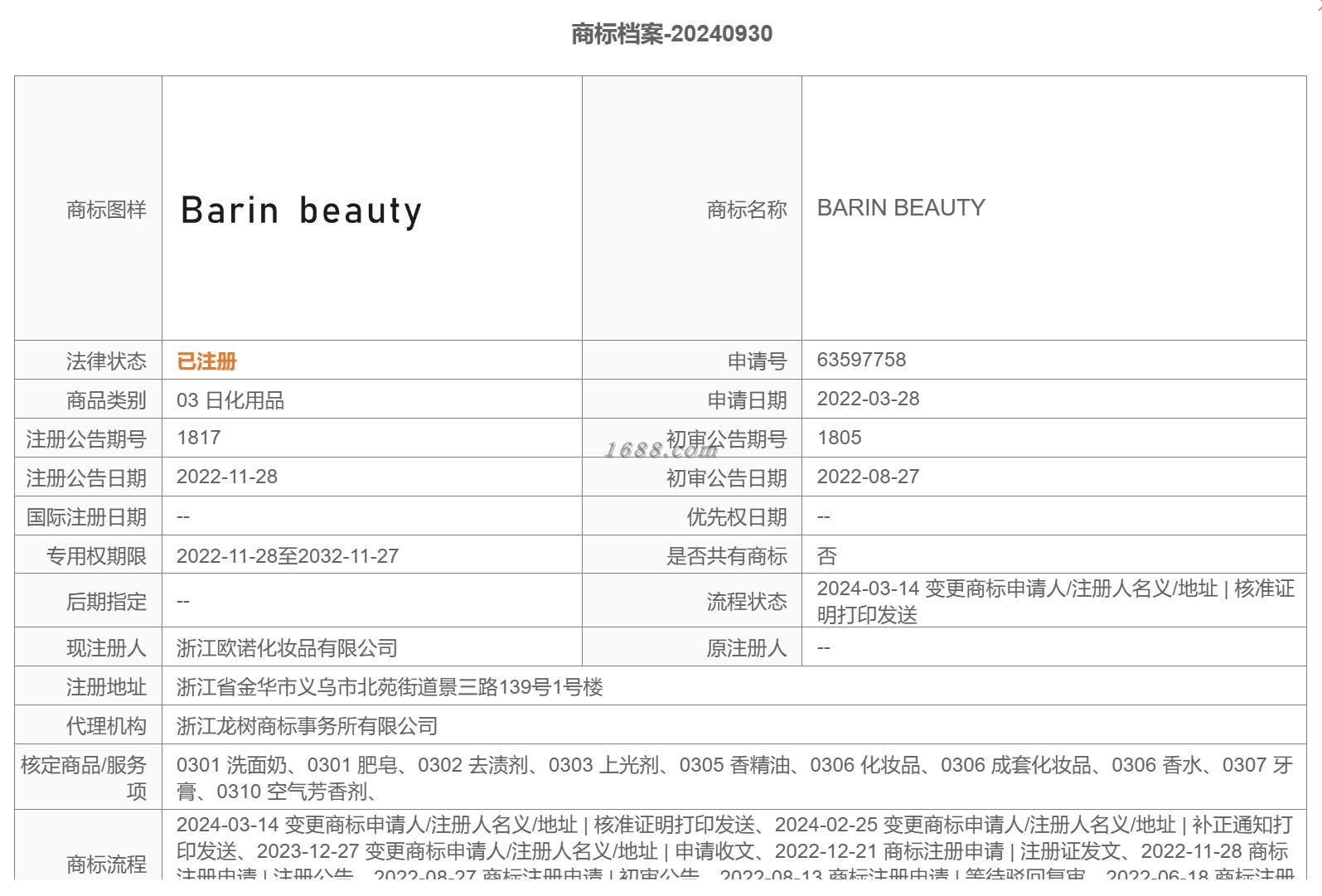
Task: Select preliminary announcement date 2022-08-27
Action: [x=868, y=477]
